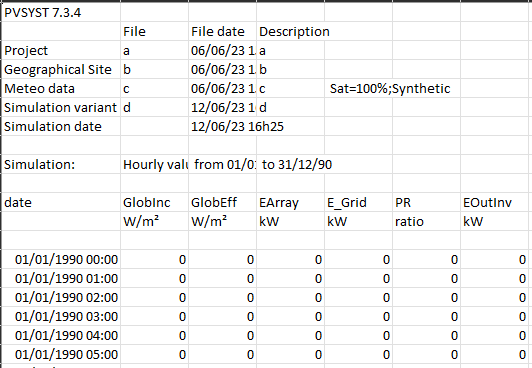Viewport: 532px width, 368px height.
Task: Click the Meteo data label cell
Action: point(61,89)
